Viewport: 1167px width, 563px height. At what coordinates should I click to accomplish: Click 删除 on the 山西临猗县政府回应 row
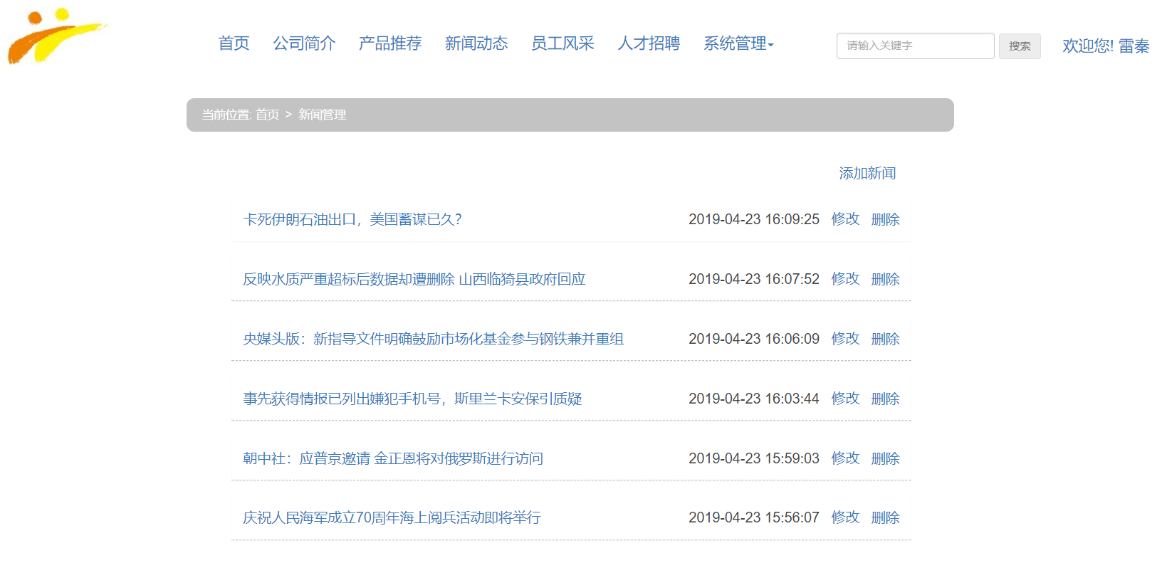pyautogui.click(x=886, y=279)
